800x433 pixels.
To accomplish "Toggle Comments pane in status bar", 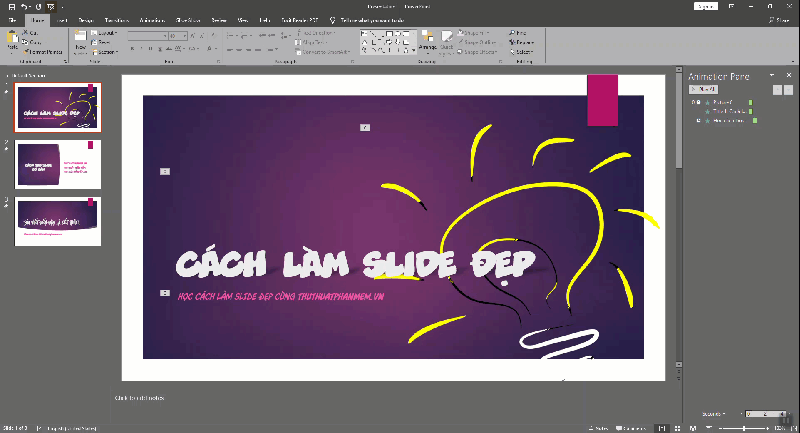I will (x=631, y=428).
